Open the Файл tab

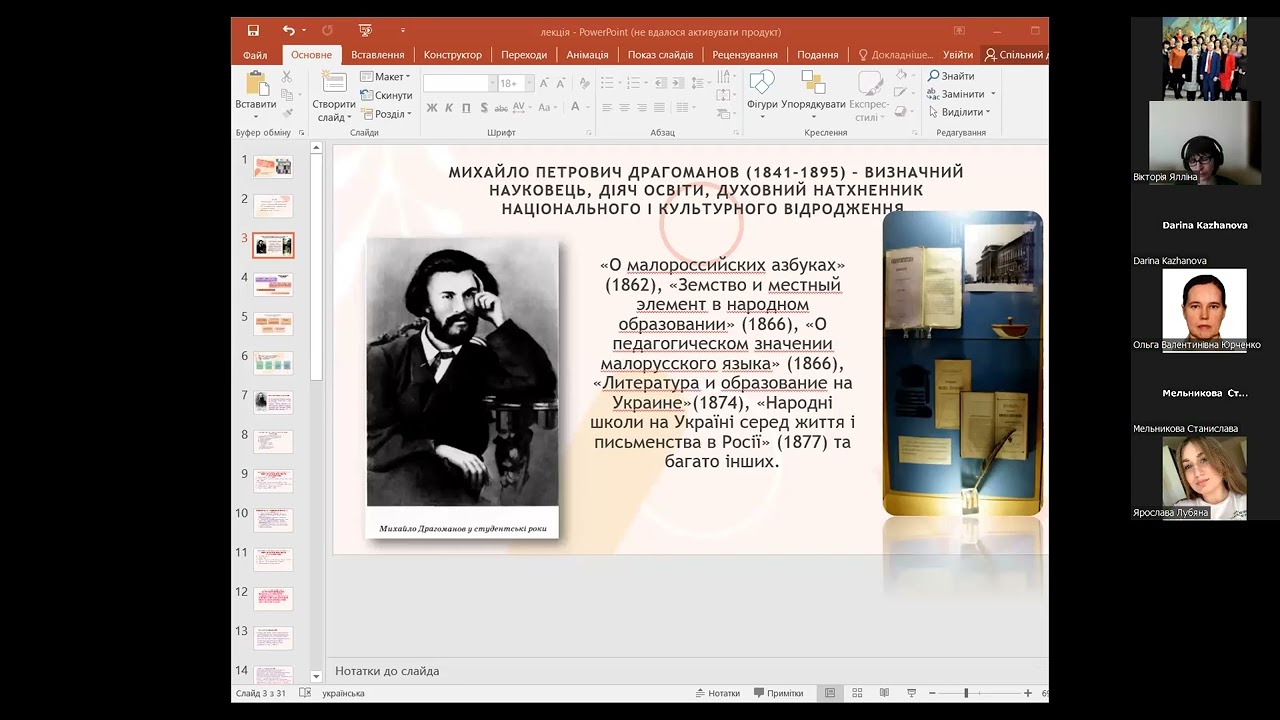click(255, 55)
